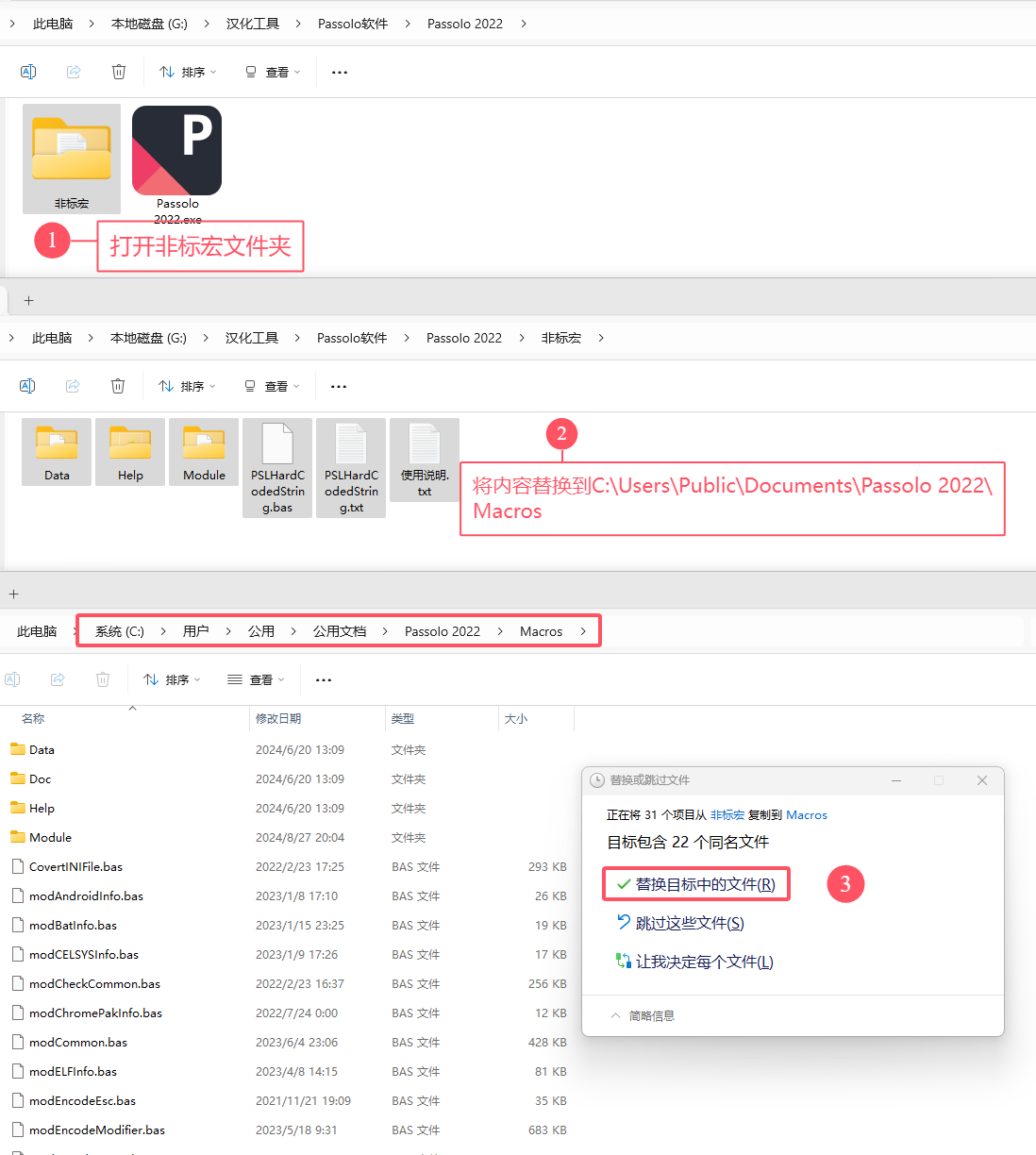This screenshot has width=1036, height=1155.
Task: Choose 让我决定每个文件(L) in dialog
Action: [694, 962]
